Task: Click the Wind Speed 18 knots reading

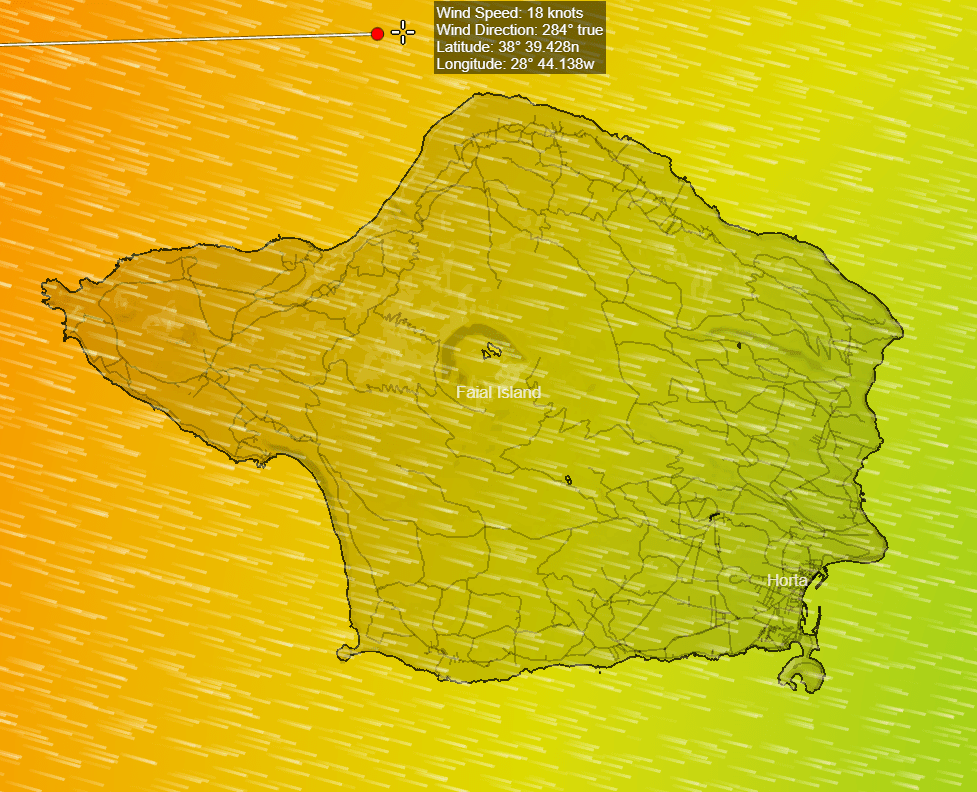Action: tap(496, 13)
